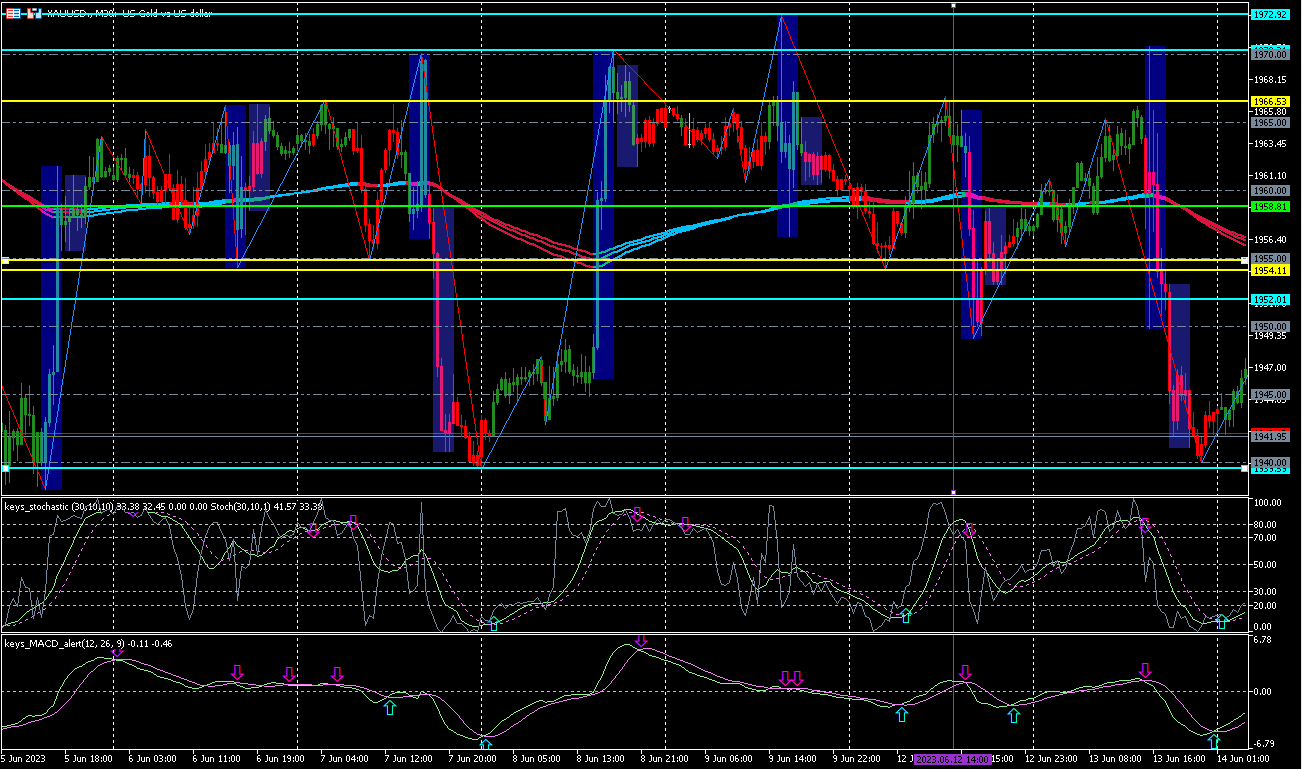Click the 1947.00 price axis value

click(1270, 368)
